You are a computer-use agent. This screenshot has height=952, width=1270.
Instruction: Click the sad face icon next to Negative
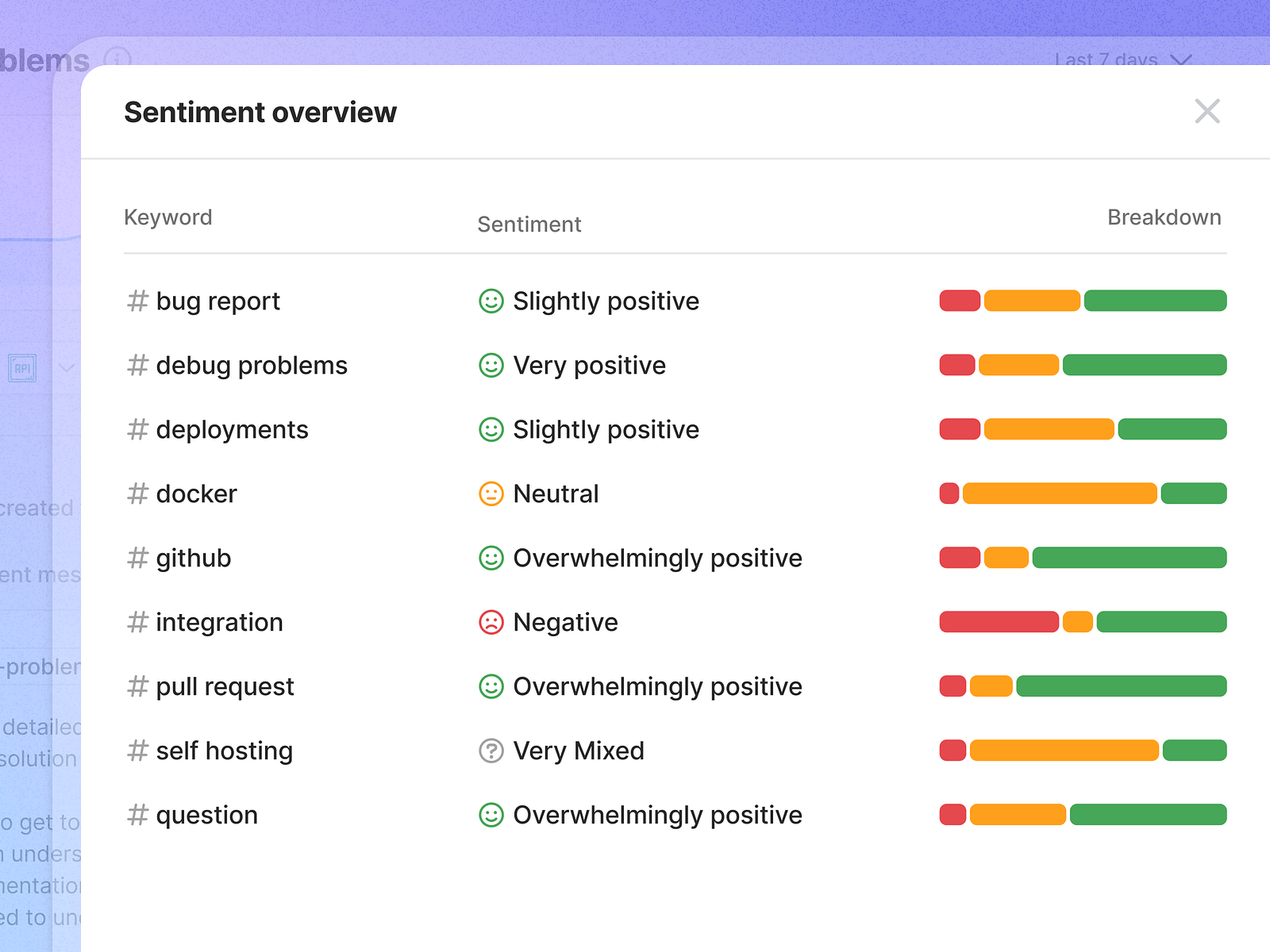[x=491, y=622]
